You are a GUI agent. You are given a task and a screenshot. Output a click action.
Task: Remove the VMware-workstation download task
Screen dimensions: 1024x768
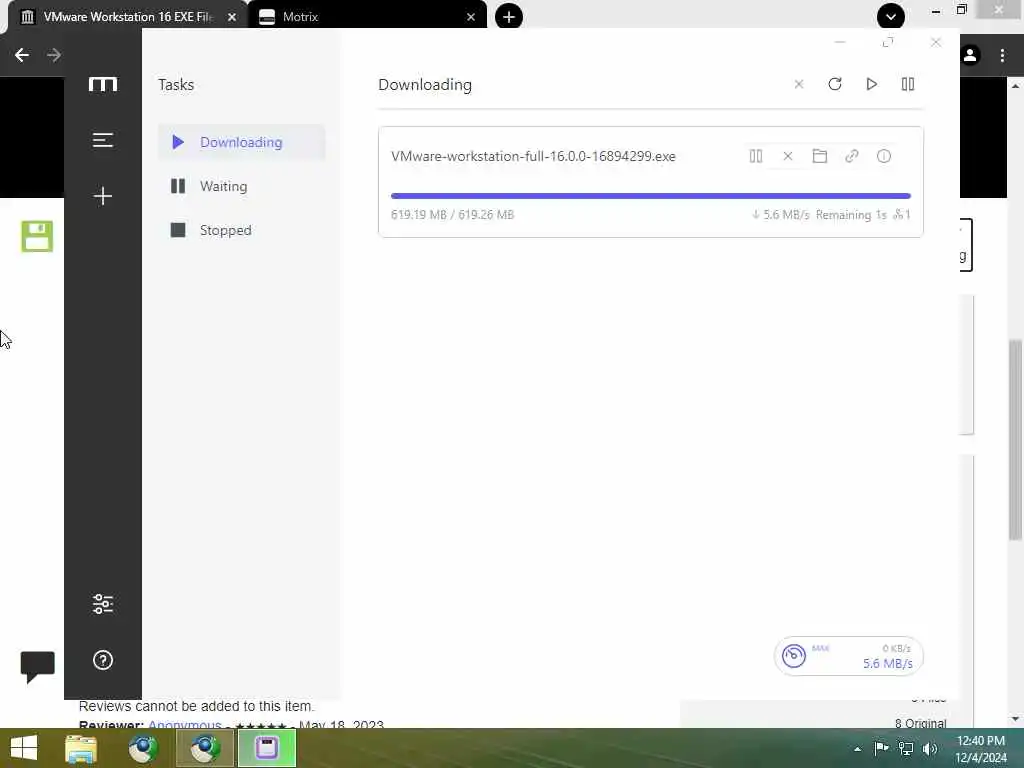(x=788, y=156)
